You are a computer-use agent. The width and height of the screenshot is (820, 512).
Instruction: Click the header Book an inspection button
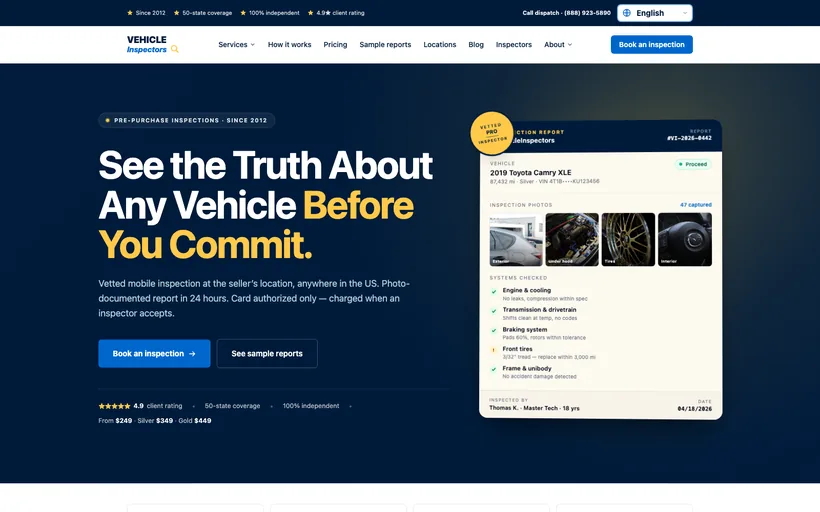tap(652, 44)
